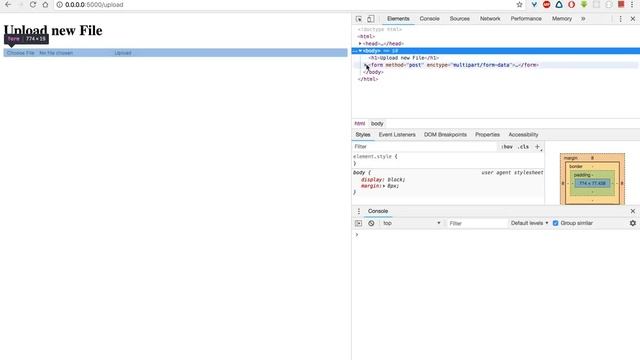Select the closing /body tag row
Screen dimensions: 640x360
[x=373, y=72]
